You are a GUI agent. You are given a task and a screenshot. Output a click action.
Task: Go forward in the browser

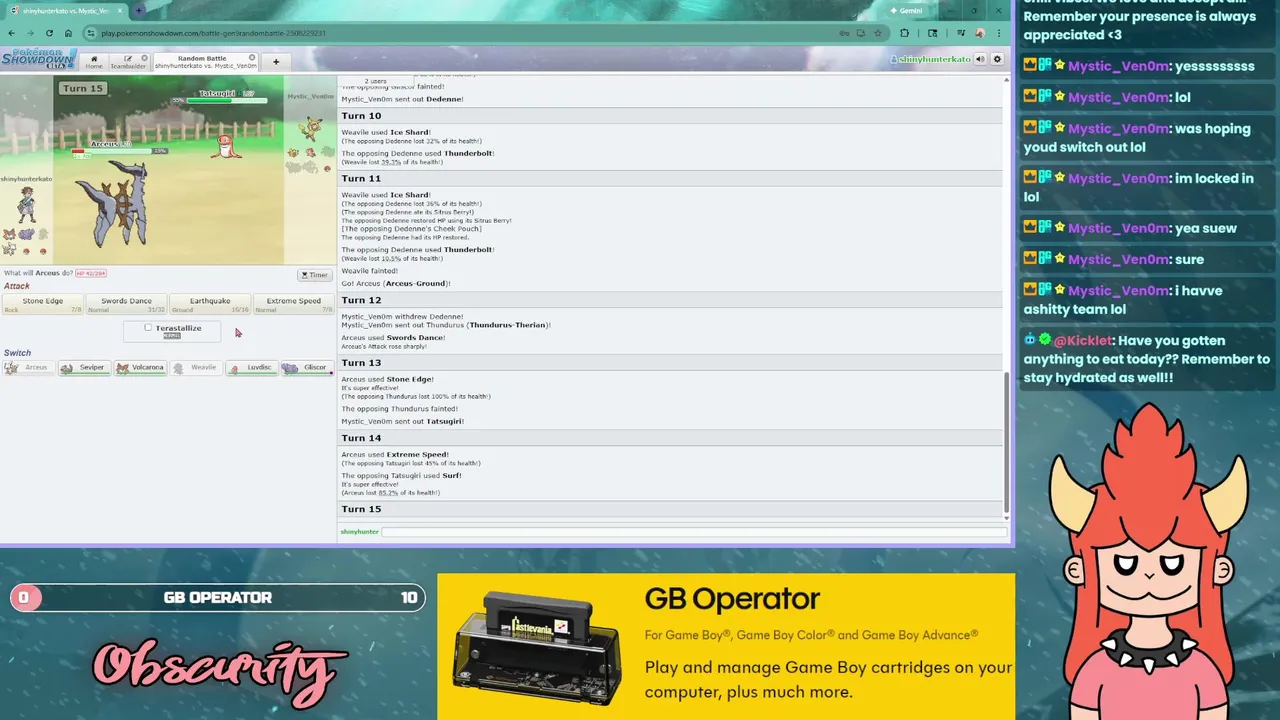[32, 33]
